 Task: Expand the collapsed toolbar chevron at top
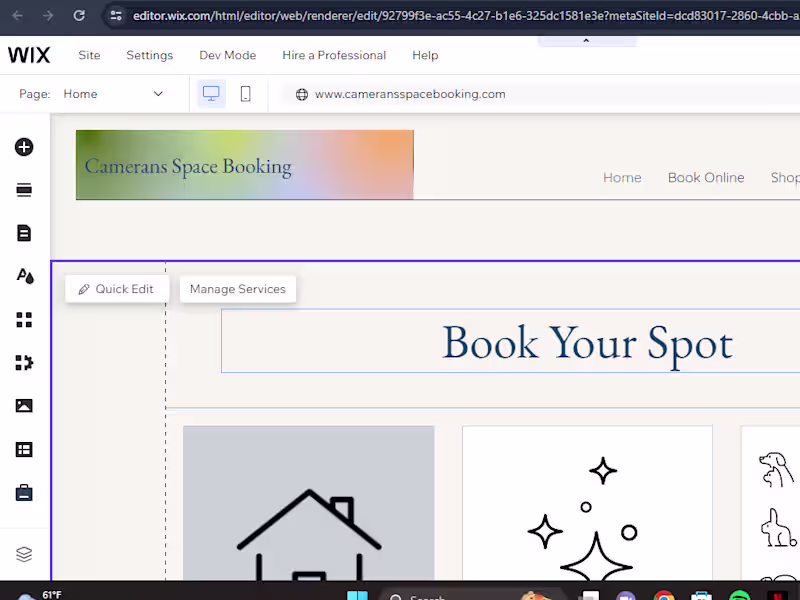(585, 41)
